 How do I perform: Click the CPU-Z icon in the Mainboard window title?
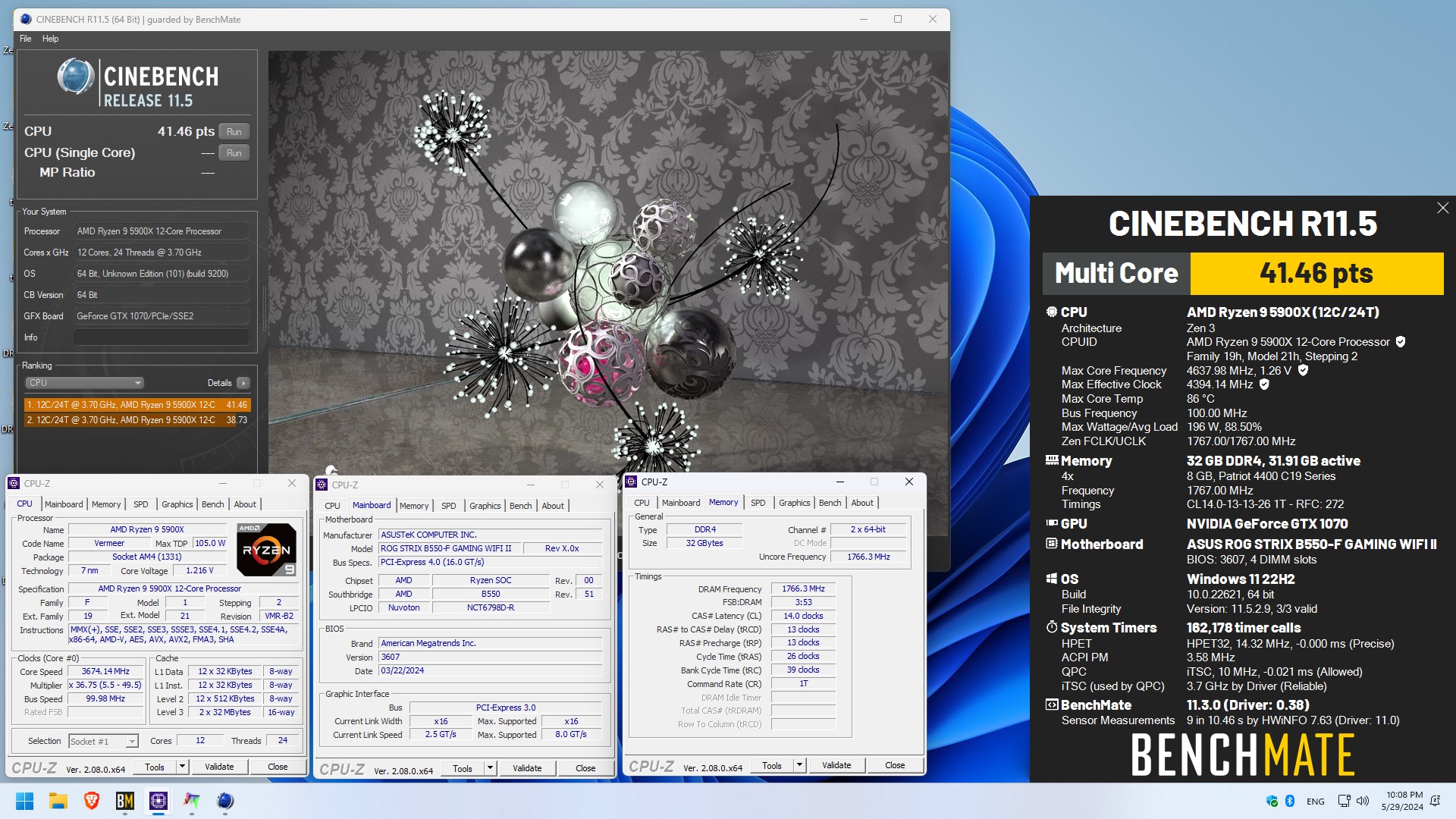tap(322, 485)
